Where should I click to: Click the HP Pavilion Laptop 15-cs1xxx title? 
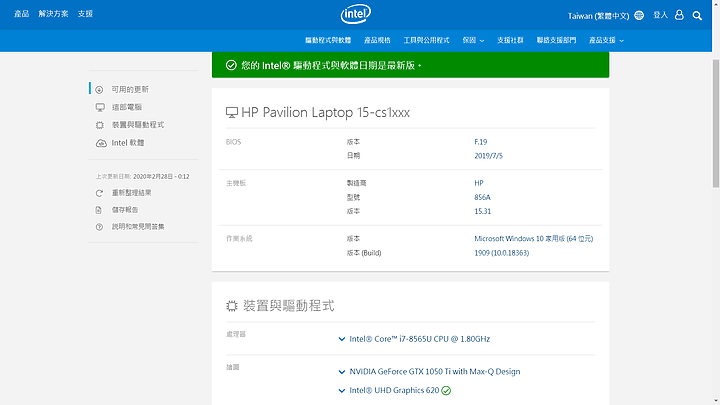point(325,112)
